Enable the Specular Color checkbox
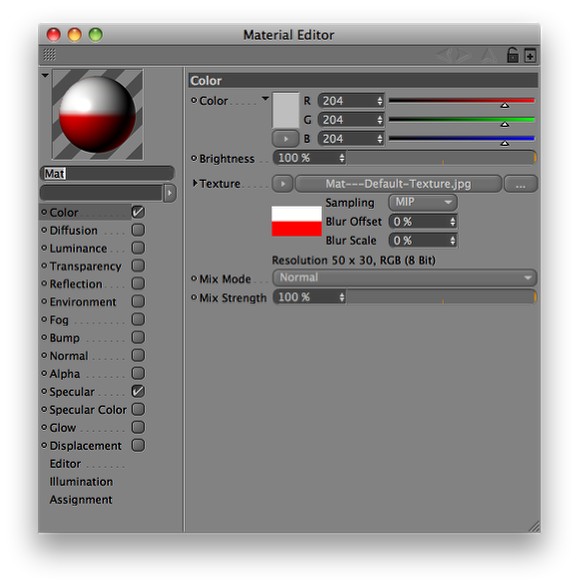The image size is (580, 587). [x=138, y=409]
